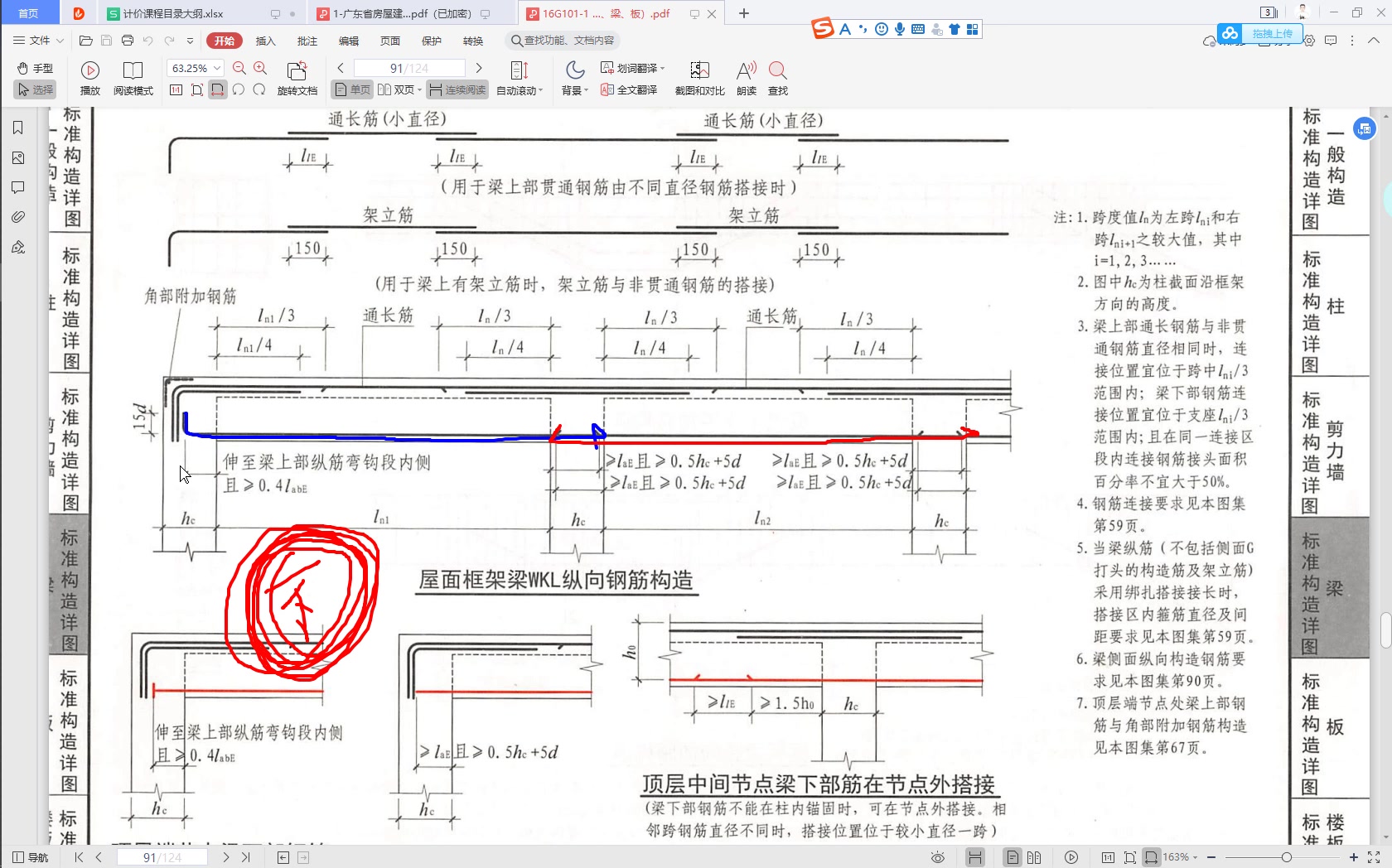The width and height of the screenshot is (1392, 868).
Task: Switch to 计价课程目录大纲.xlsx tab
Action: click(x=201, y=13)
